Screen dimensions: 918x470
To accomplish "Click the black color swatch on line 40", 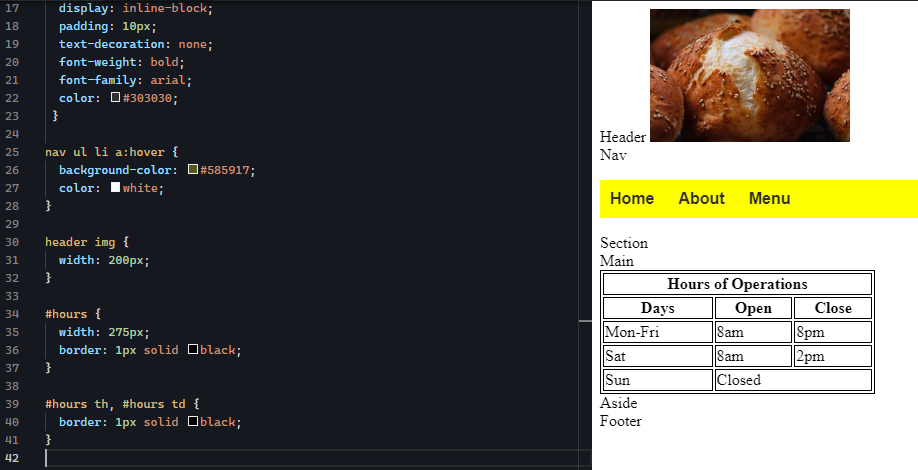I will (x=193, y=422).
